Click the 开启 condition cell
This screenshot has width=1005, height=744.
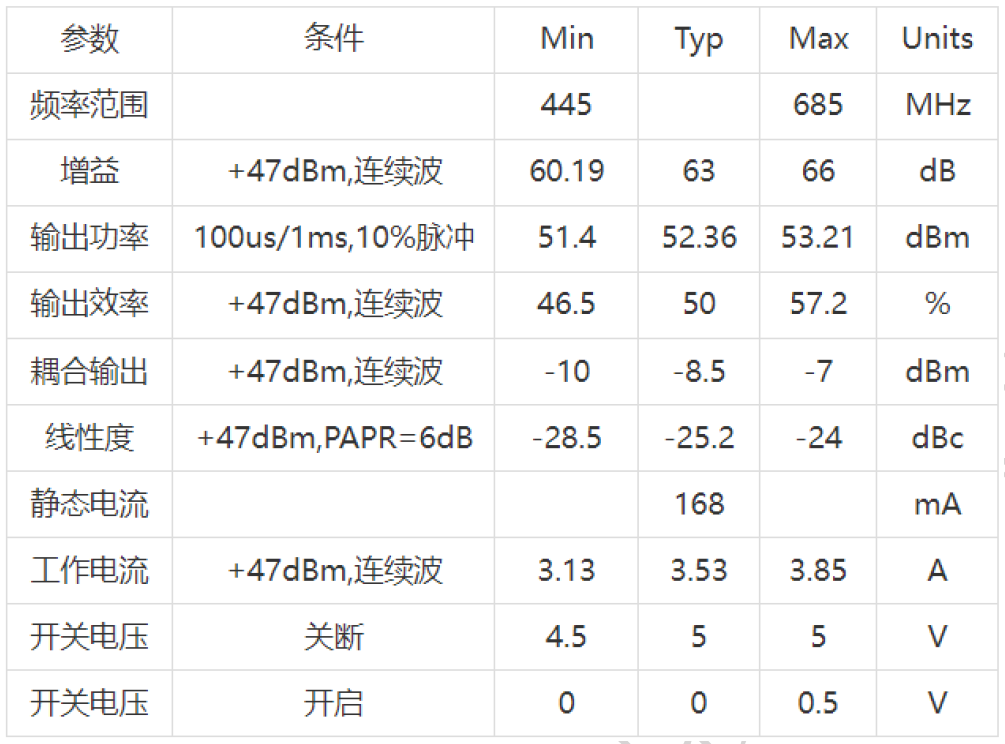[333, 704]
